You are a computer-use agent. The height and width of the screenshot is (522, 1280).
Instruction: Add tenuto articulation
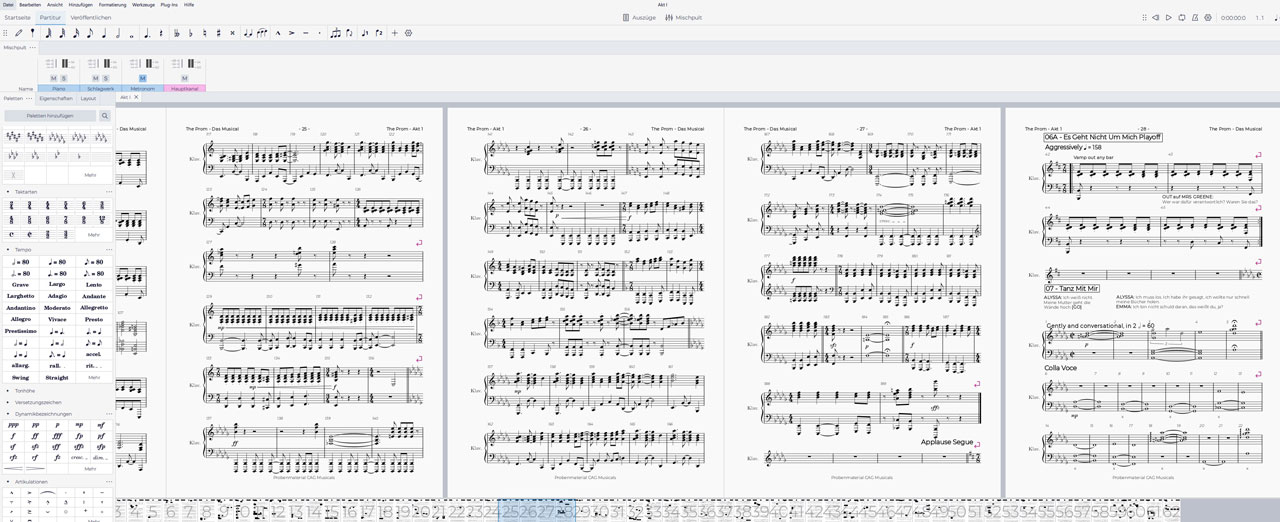pyautogui.click(x=306, y=33)
